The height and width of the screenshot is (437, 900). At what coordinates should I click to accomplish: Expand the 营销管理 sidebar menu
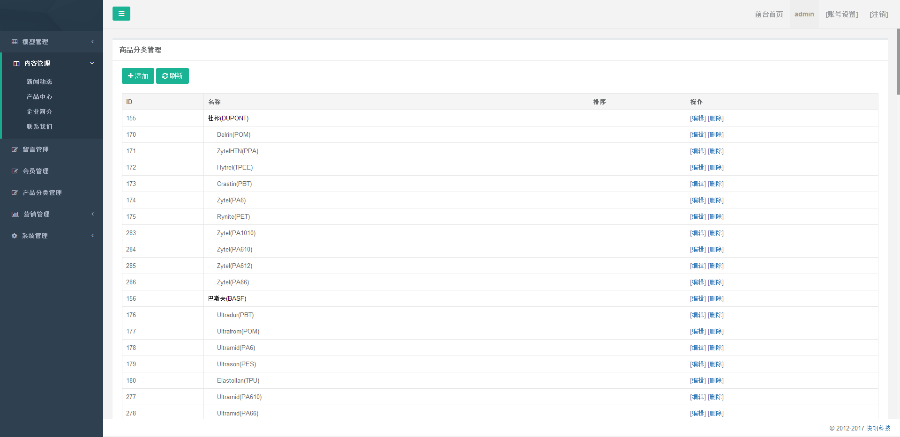(50, 214)
